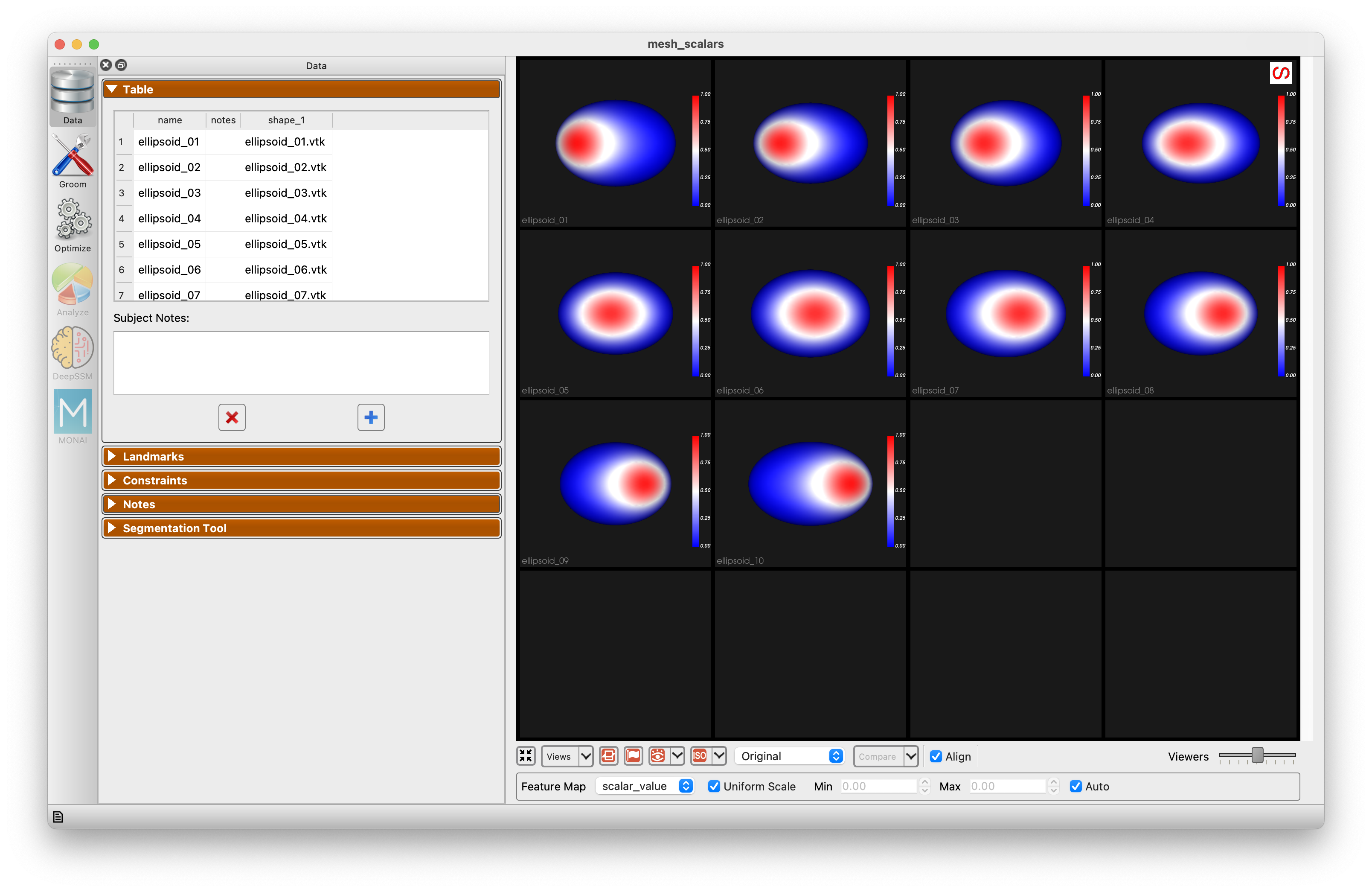Viewport: 1372px width, 892px height.
Task: Open the Compare options dropdown arrow
Action: 911,756
